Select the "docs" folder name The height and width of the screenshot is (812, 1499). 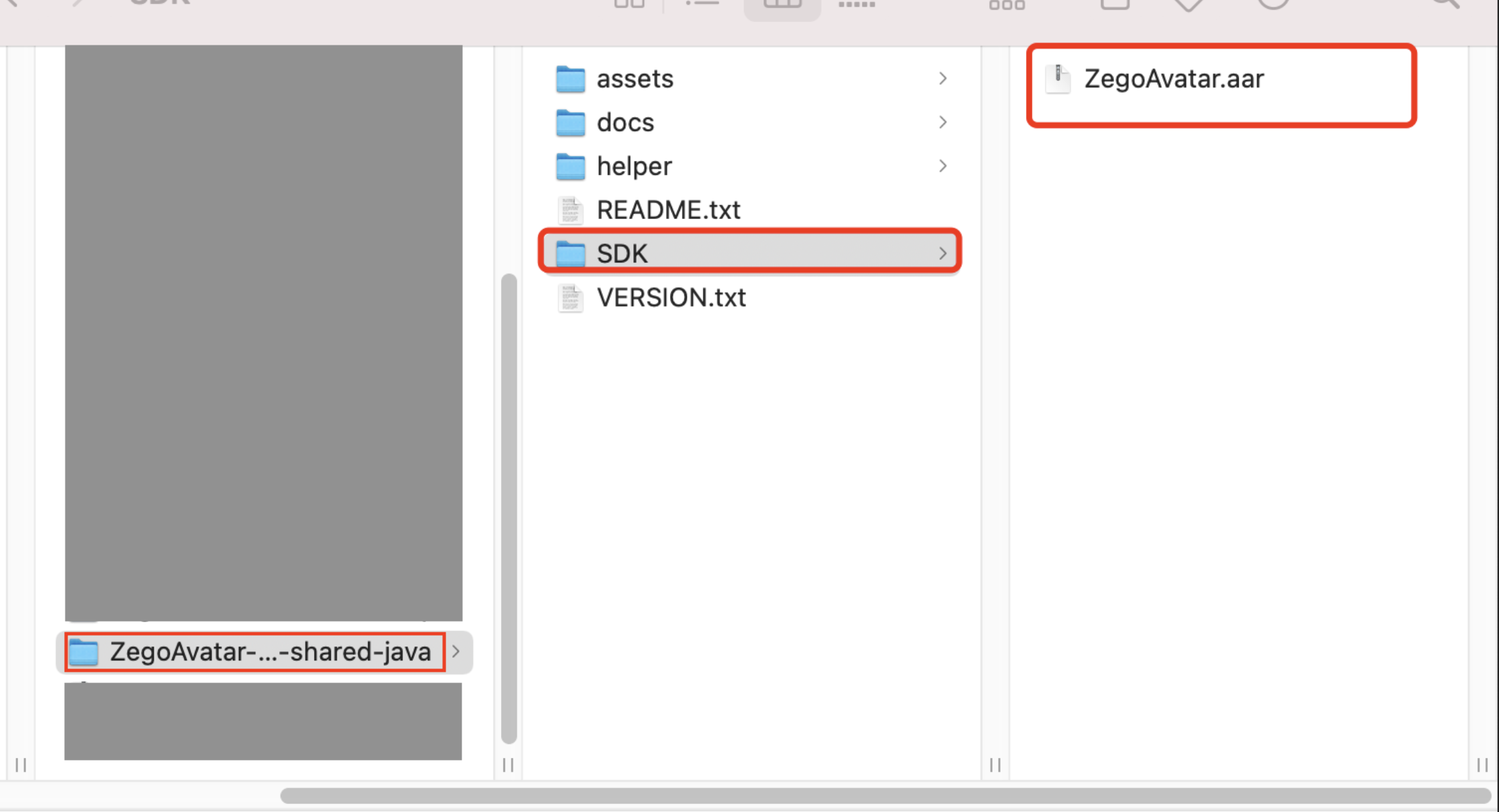click(625, 122)
